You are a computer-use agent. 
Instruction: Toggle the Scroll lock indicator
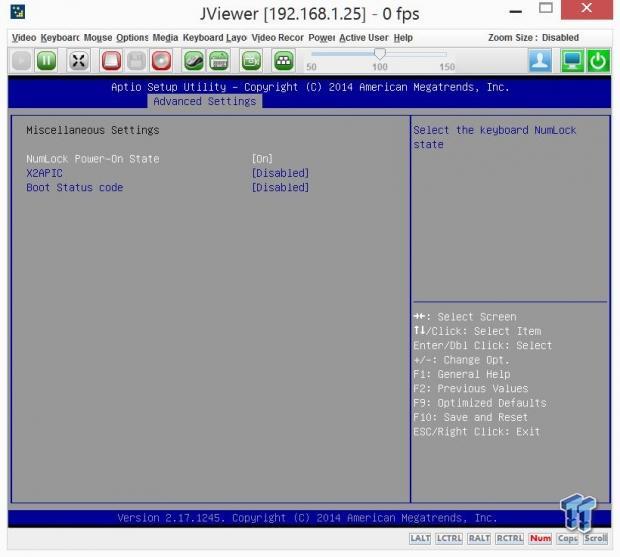[595, 538]
